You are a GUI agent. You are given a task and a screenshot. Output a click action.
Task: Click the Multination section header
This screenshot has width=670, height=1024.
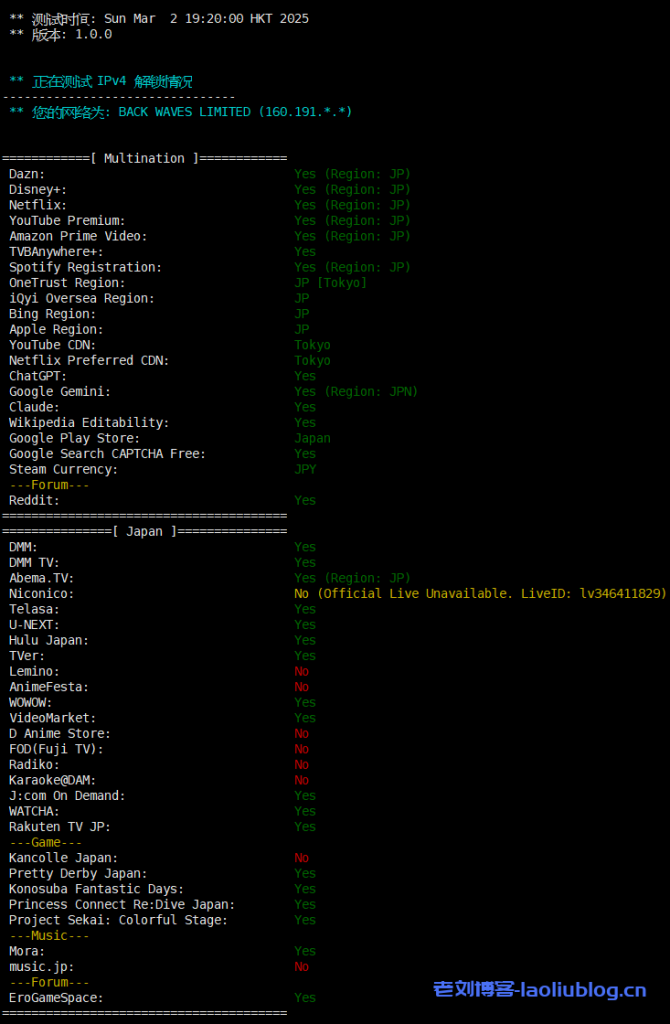click(x=144, y=158)
